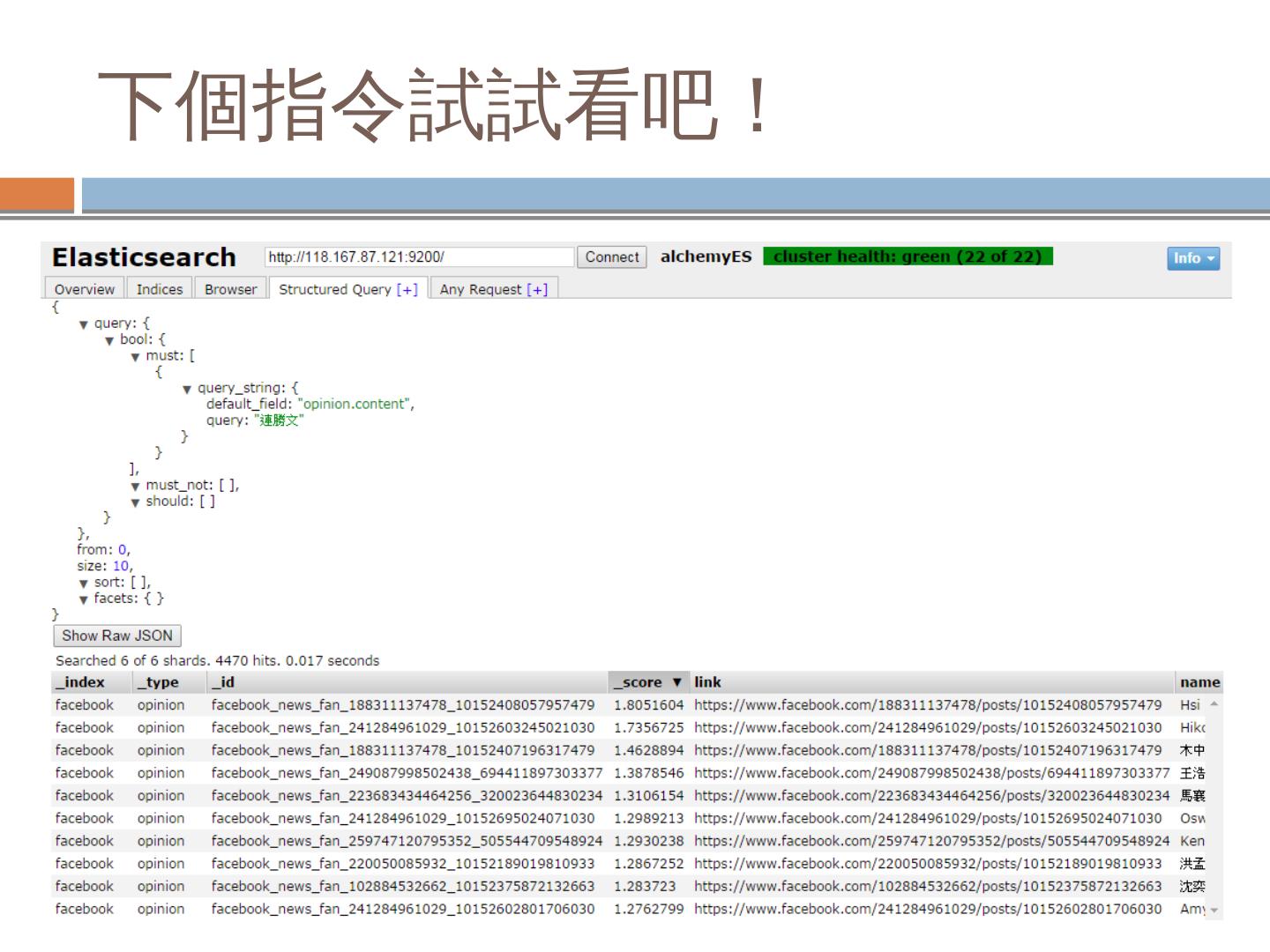
Task: Click the alchemyES cluster name
Action: tap(706, 257)
